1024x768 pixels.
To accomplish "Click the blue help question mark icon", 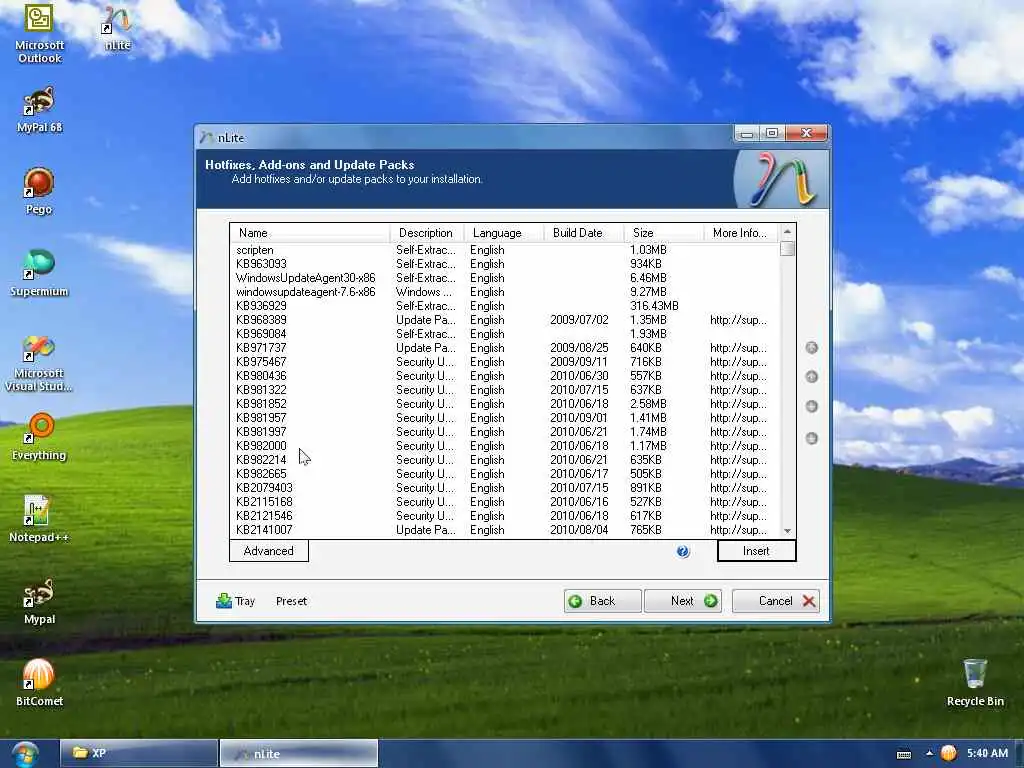I will (682, 552).
